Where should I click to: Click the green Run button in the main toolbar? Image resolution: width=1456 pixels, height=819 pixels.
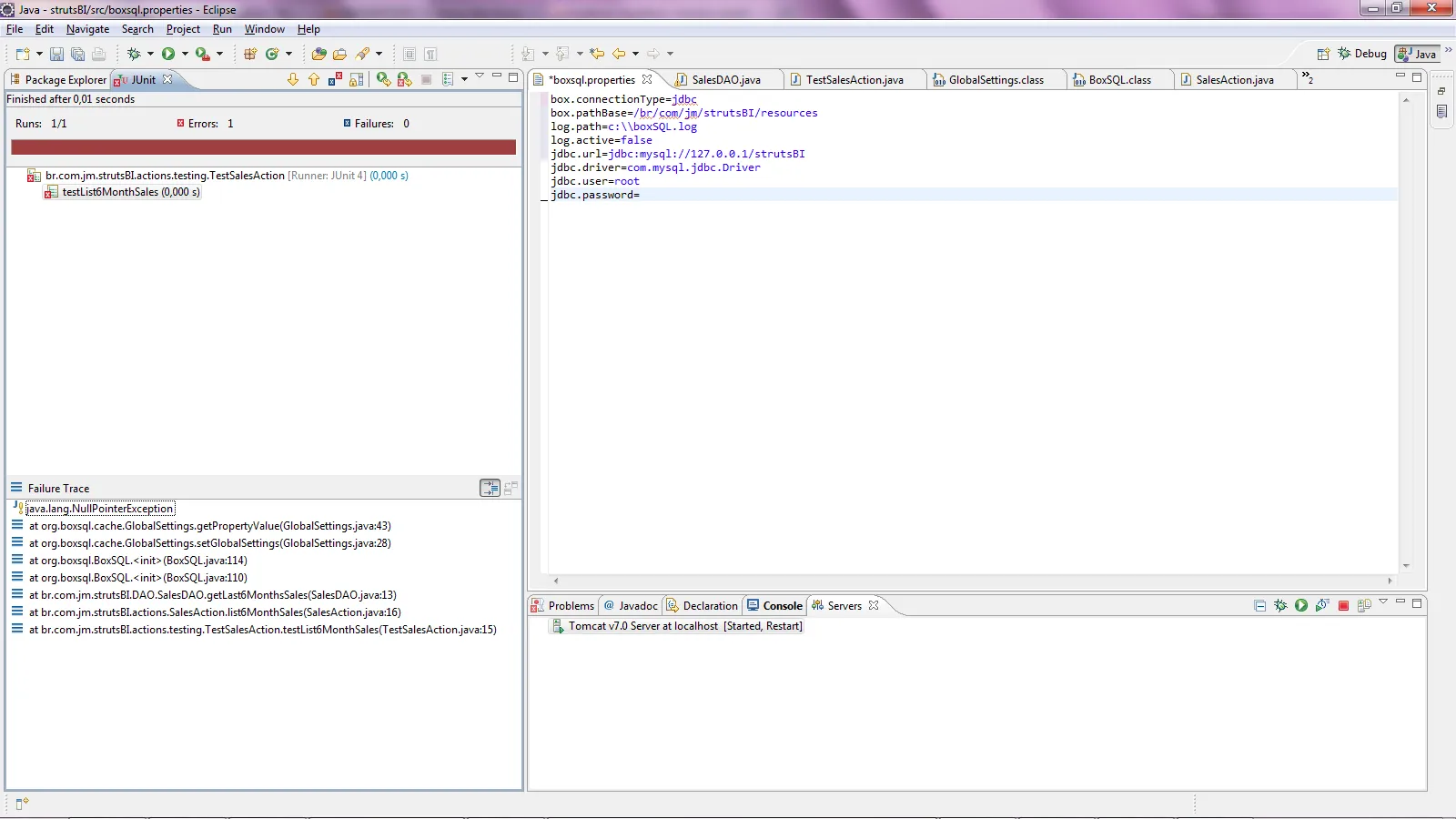pyautogui.click(x=168, y=55)
